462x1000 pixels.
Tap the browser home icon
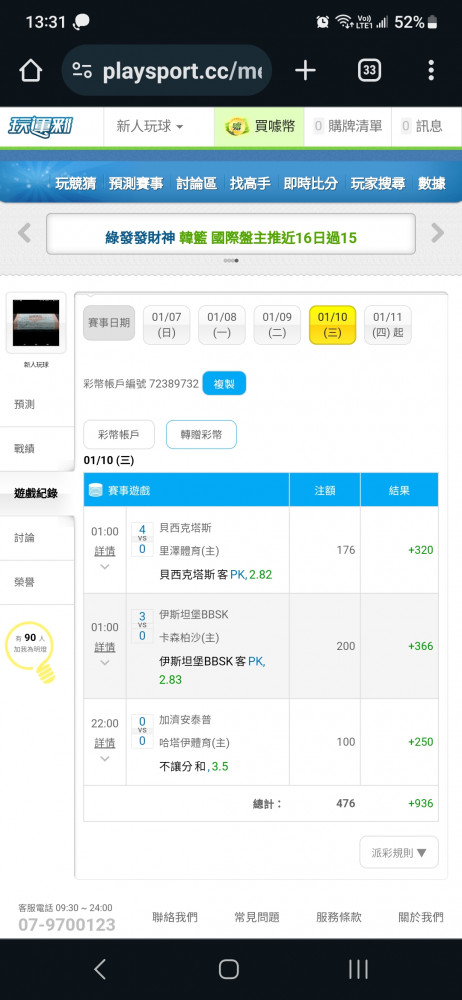coord(30,70)
